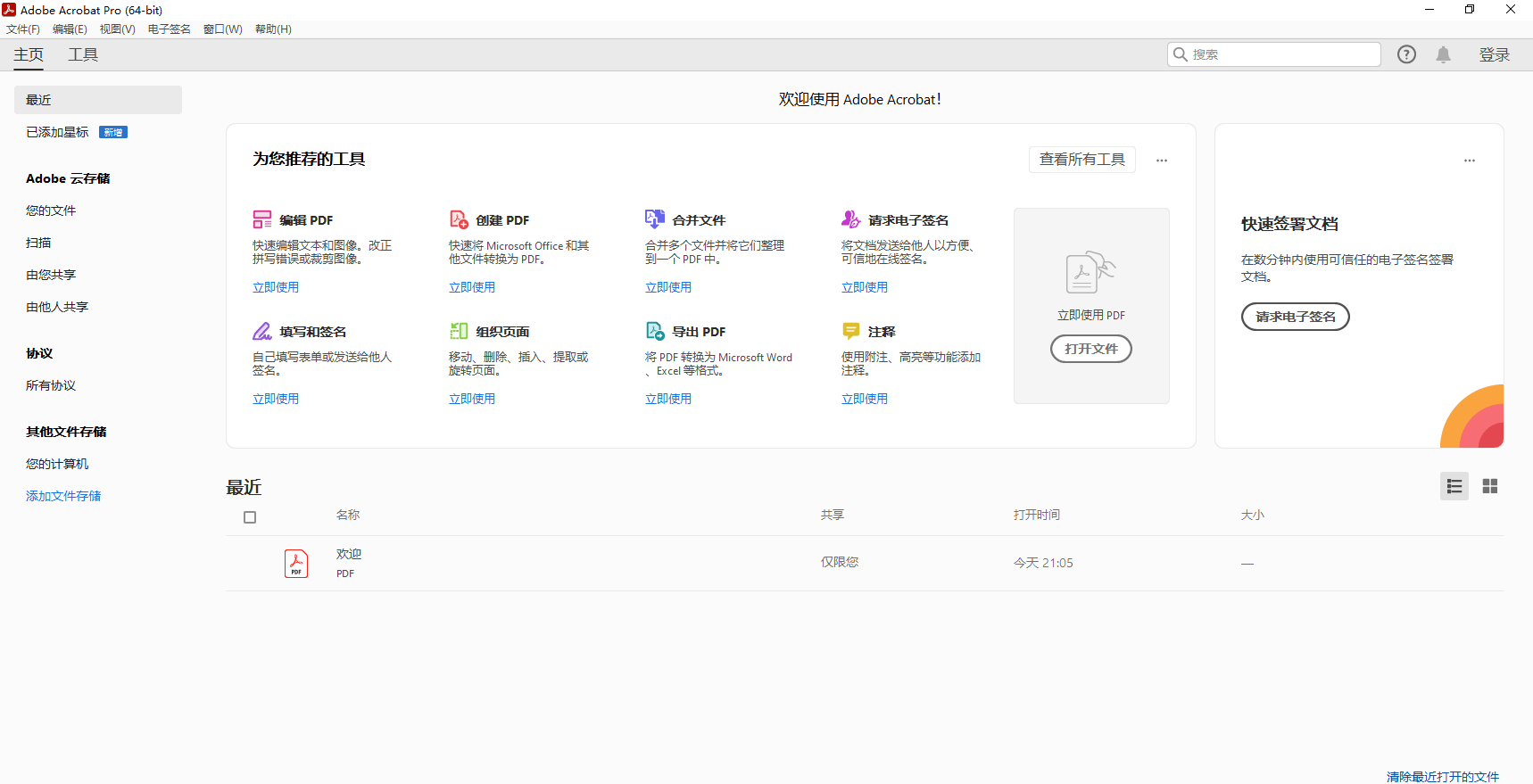Click the Adobe Acrobat title bar logo
This screenshot has width=1533, height=784.
(9, 10)
